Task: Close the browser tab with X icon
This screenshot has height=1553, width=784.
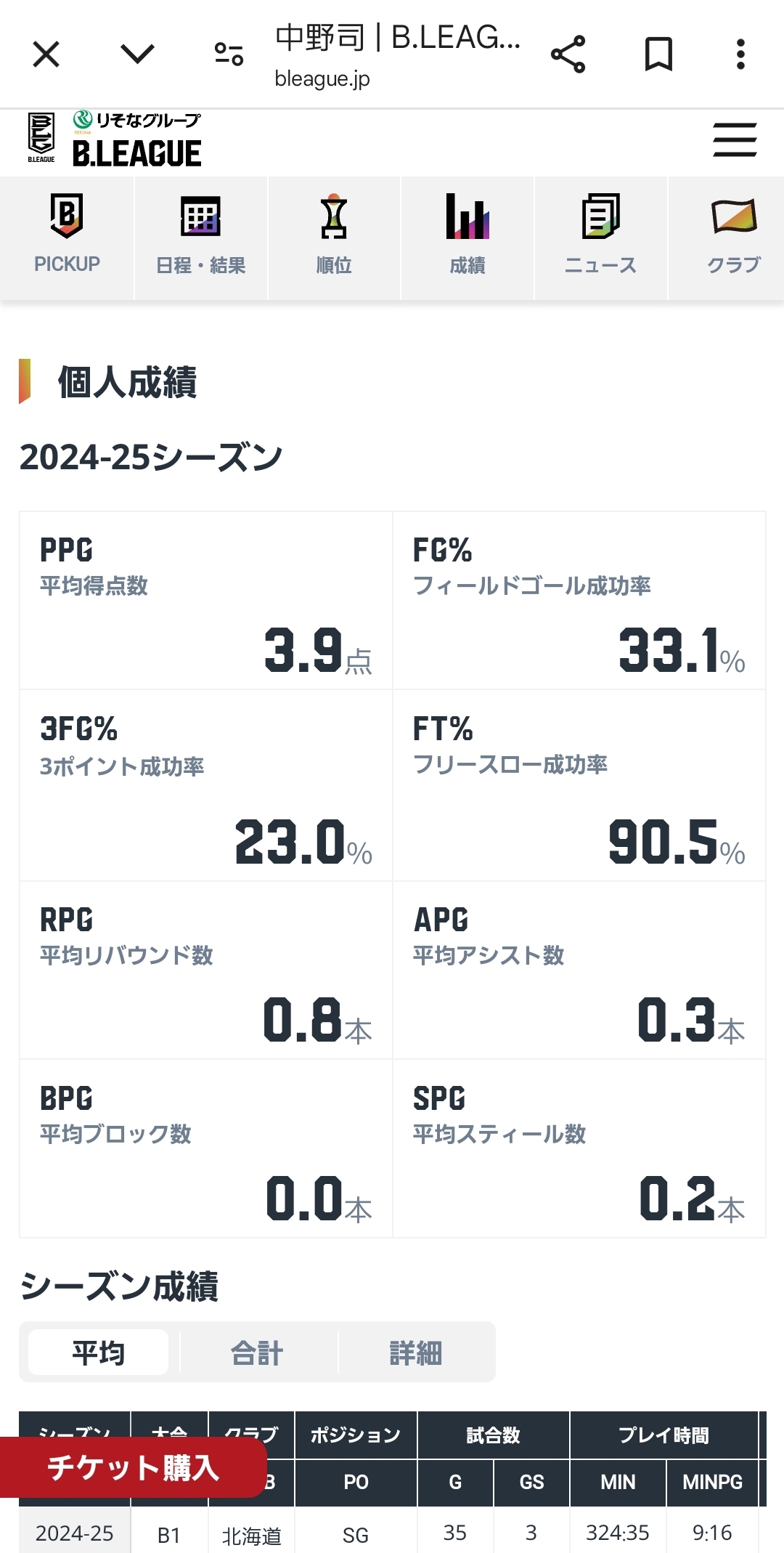Action: click(46, 54)
